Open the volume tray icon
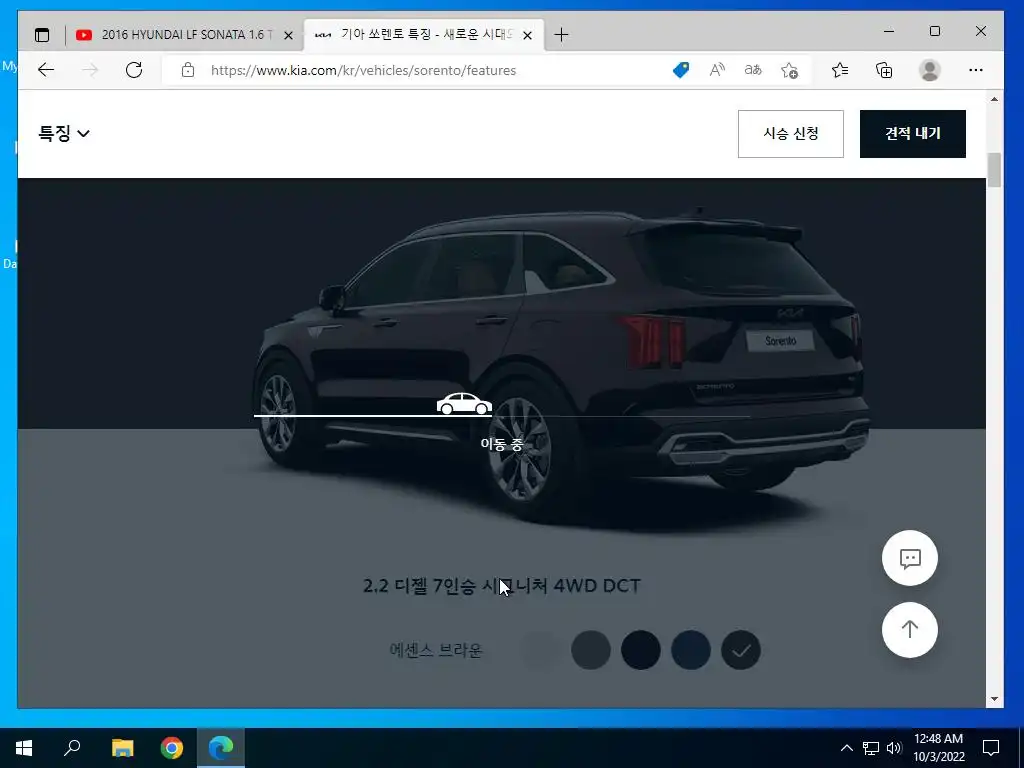 894,748
